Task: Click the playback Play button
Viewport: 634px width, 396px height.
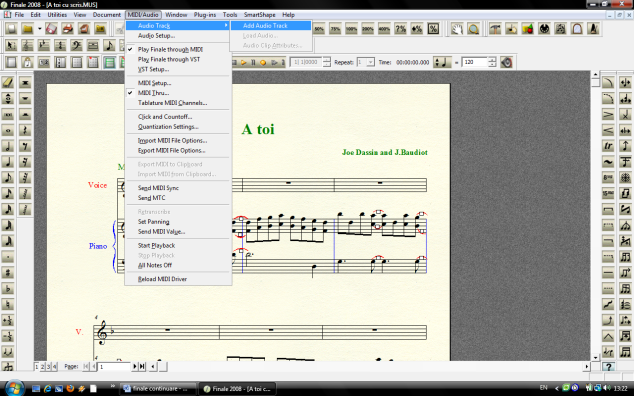Action: click(244, 62)
